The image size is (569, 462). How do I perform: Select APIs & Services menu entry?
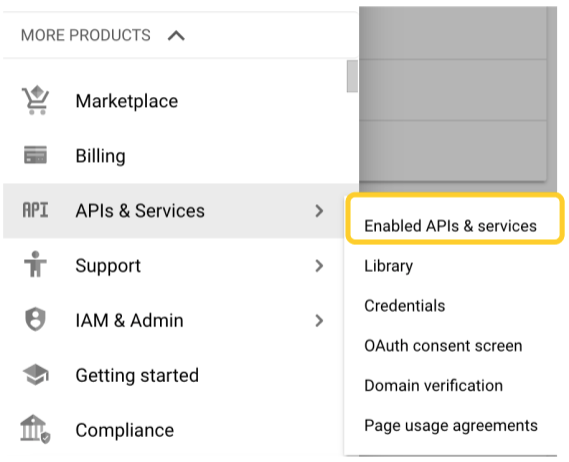[173, 211]
